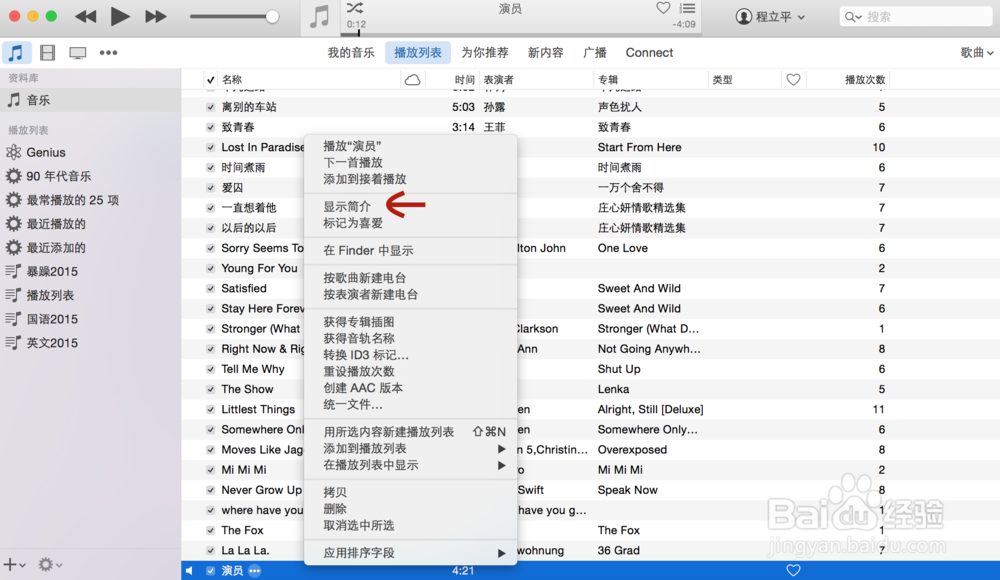The height and width of the screenshot is (580, 1000).
Task: Open the more media types ellipsis icon
Action: [x=108, y=52]
